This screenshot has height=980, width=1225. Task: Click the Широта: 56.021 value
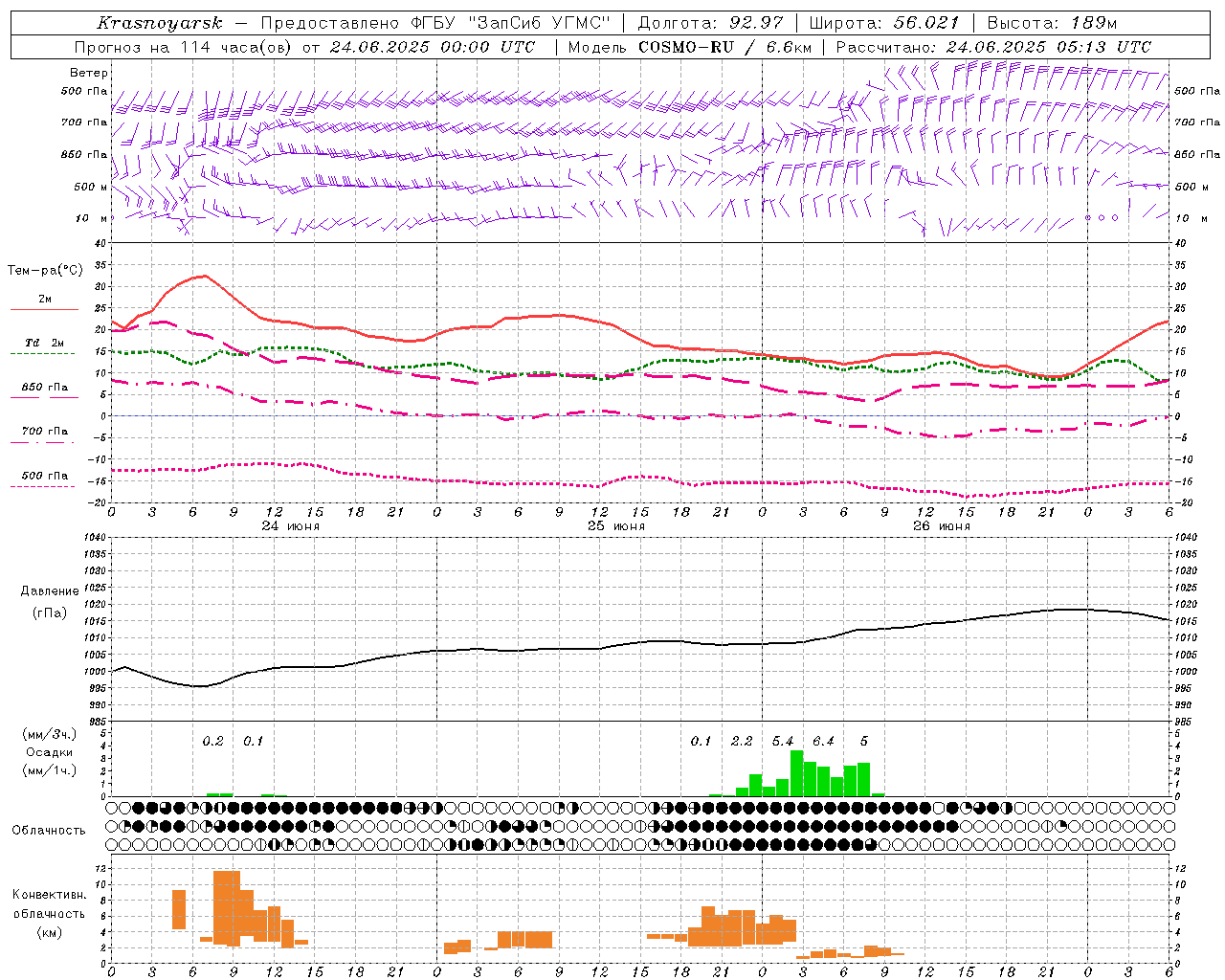coord(884,23)
